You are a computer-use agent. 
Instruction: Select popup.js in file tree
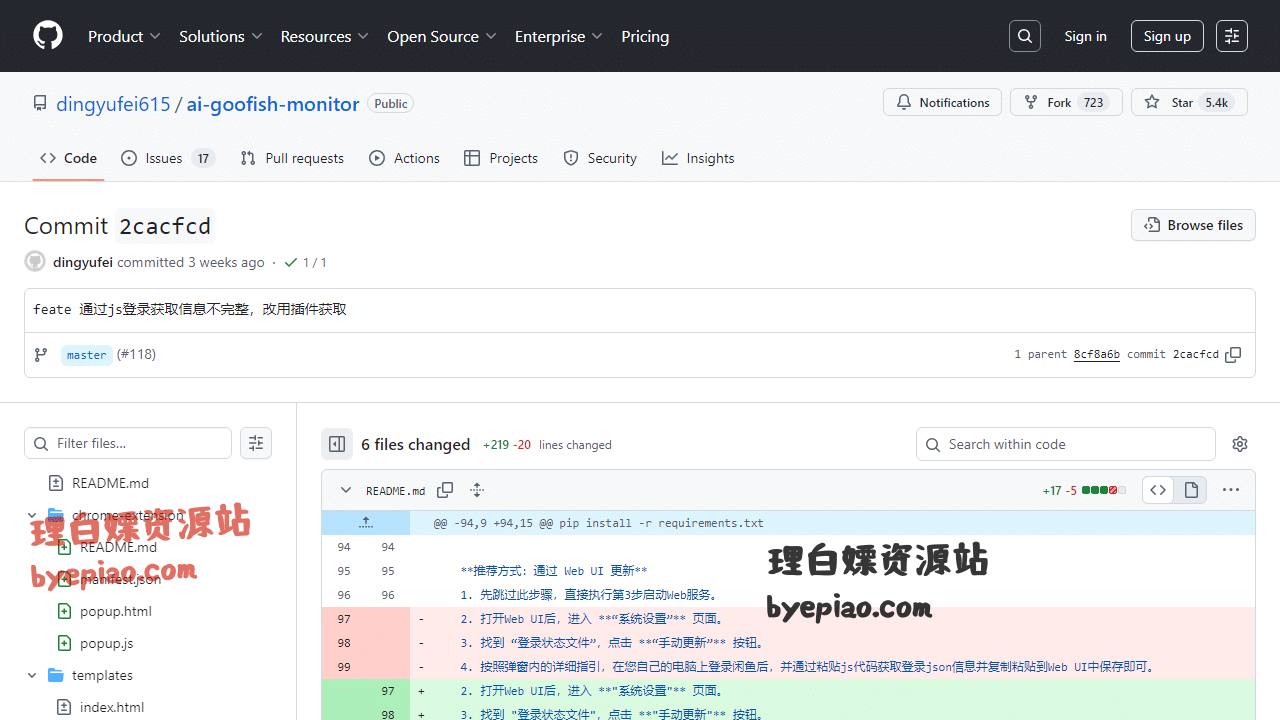pyautogui.click(x=106, y=643)
